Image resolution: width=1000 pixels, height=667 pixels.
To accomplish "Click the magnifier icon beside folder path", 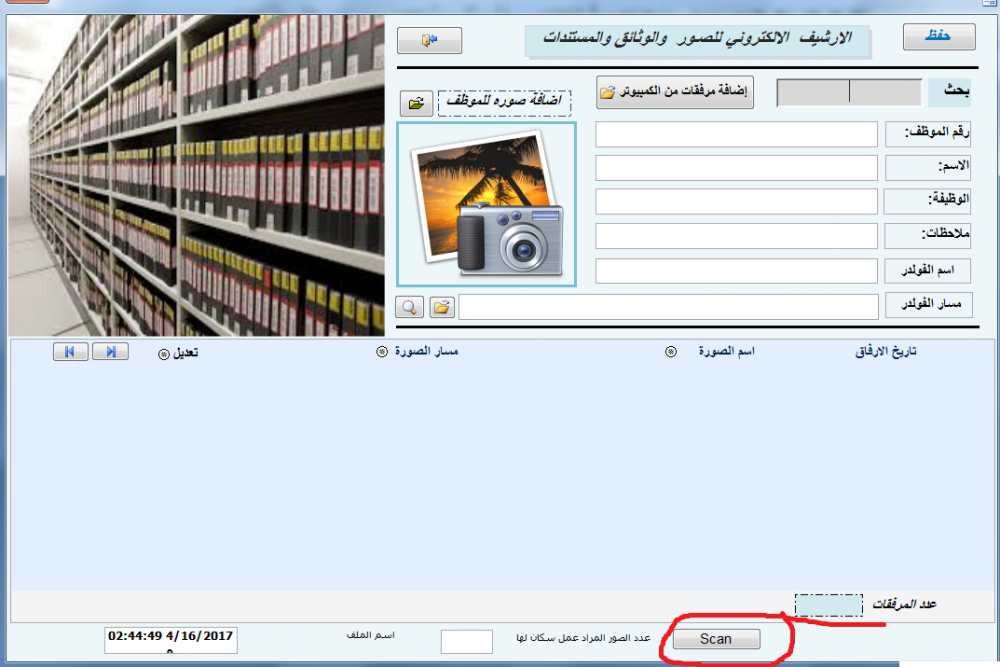I will (x=409, y=307).
